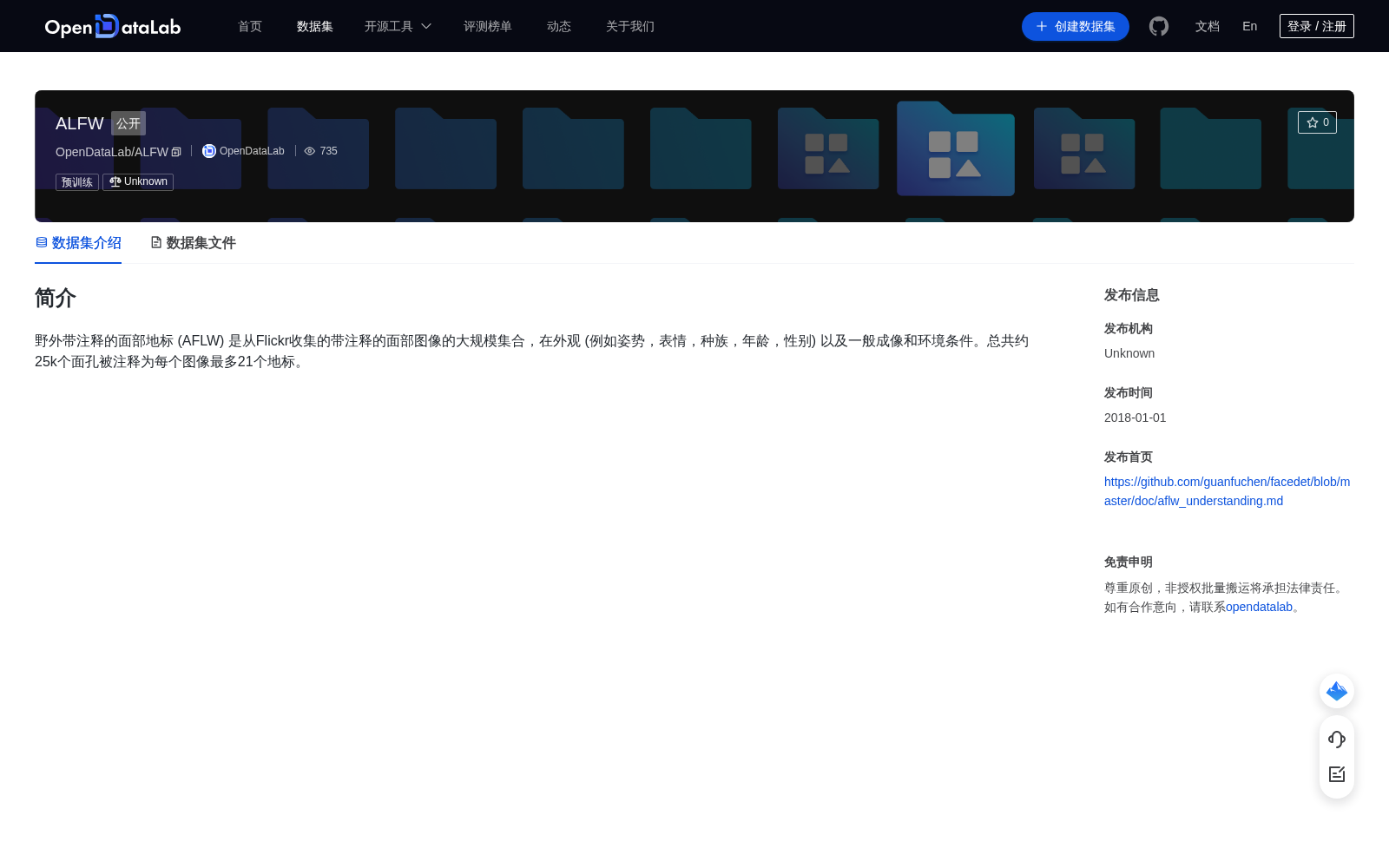
Task: Open the GitHub icon link
Action: tap(1159, 26)
